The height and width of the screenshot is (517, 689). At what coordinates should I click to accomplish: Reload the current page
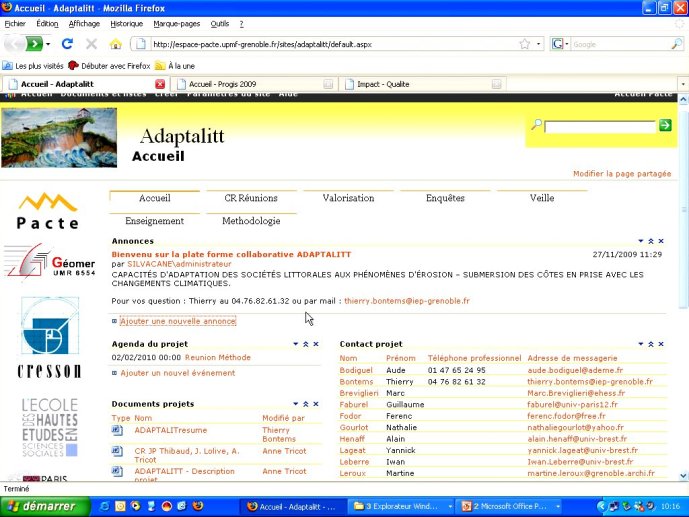(67, 44)
